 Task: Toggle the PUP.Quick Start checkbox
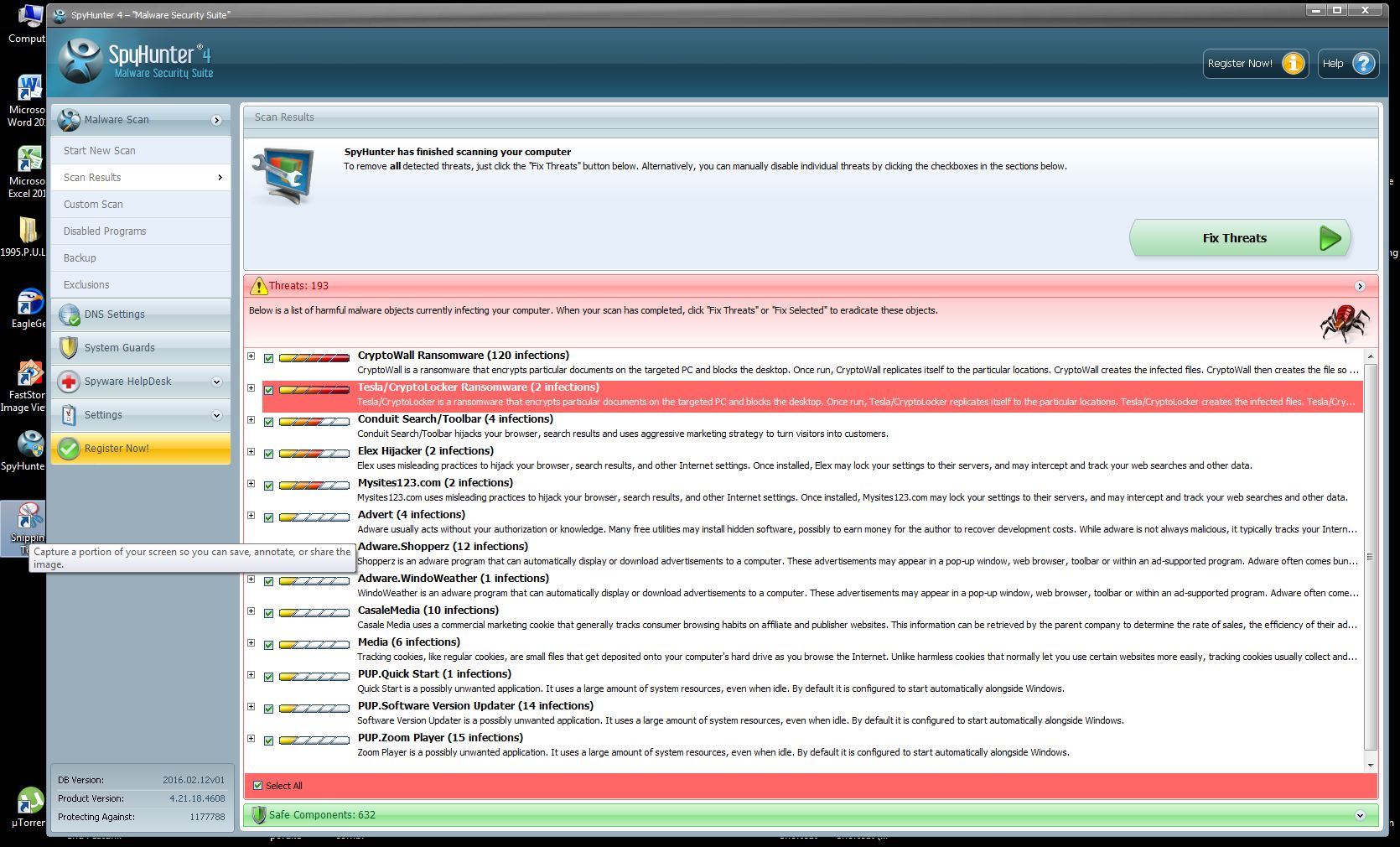coord(268,677)
